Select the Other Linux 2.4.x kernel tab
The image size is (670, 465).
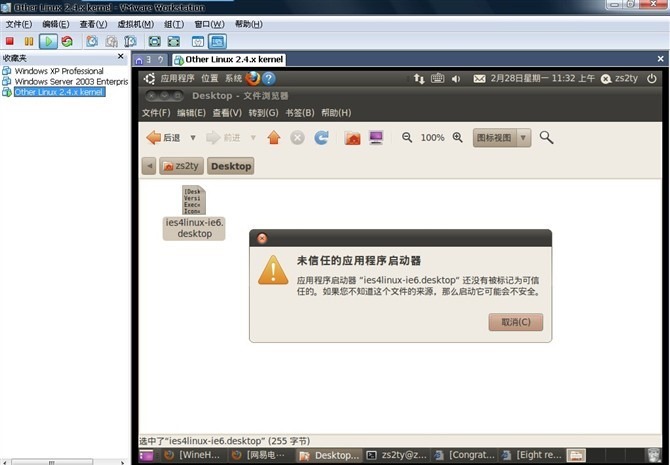click(229, 60)
